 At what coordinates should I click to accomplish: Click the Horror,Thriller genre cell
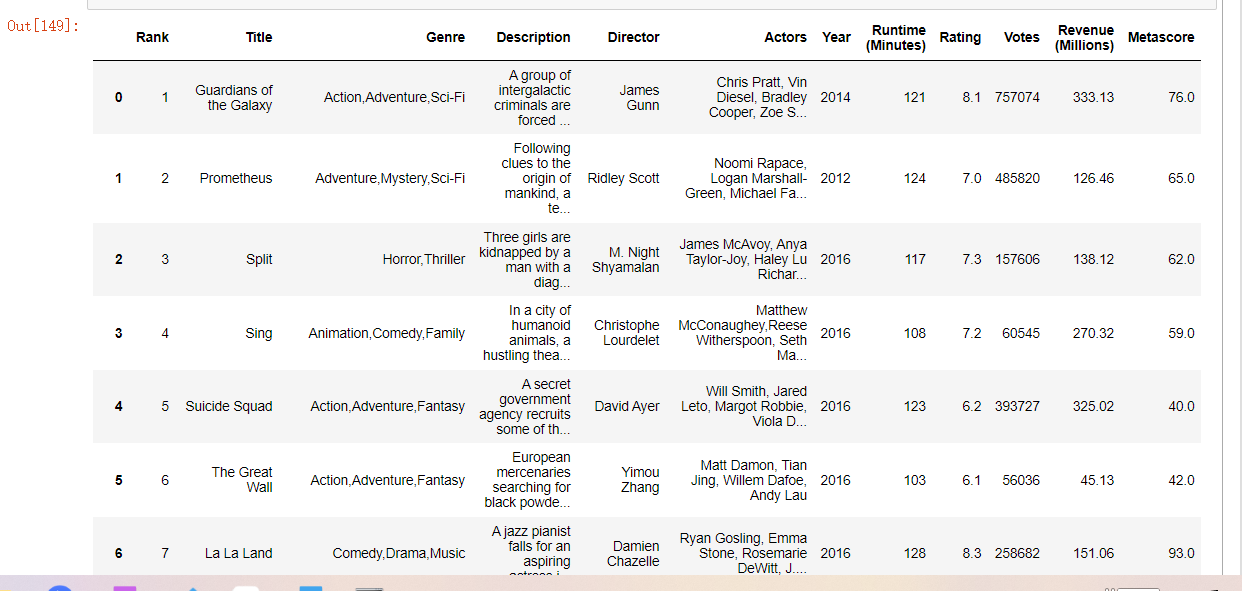[x=424, y=259]
